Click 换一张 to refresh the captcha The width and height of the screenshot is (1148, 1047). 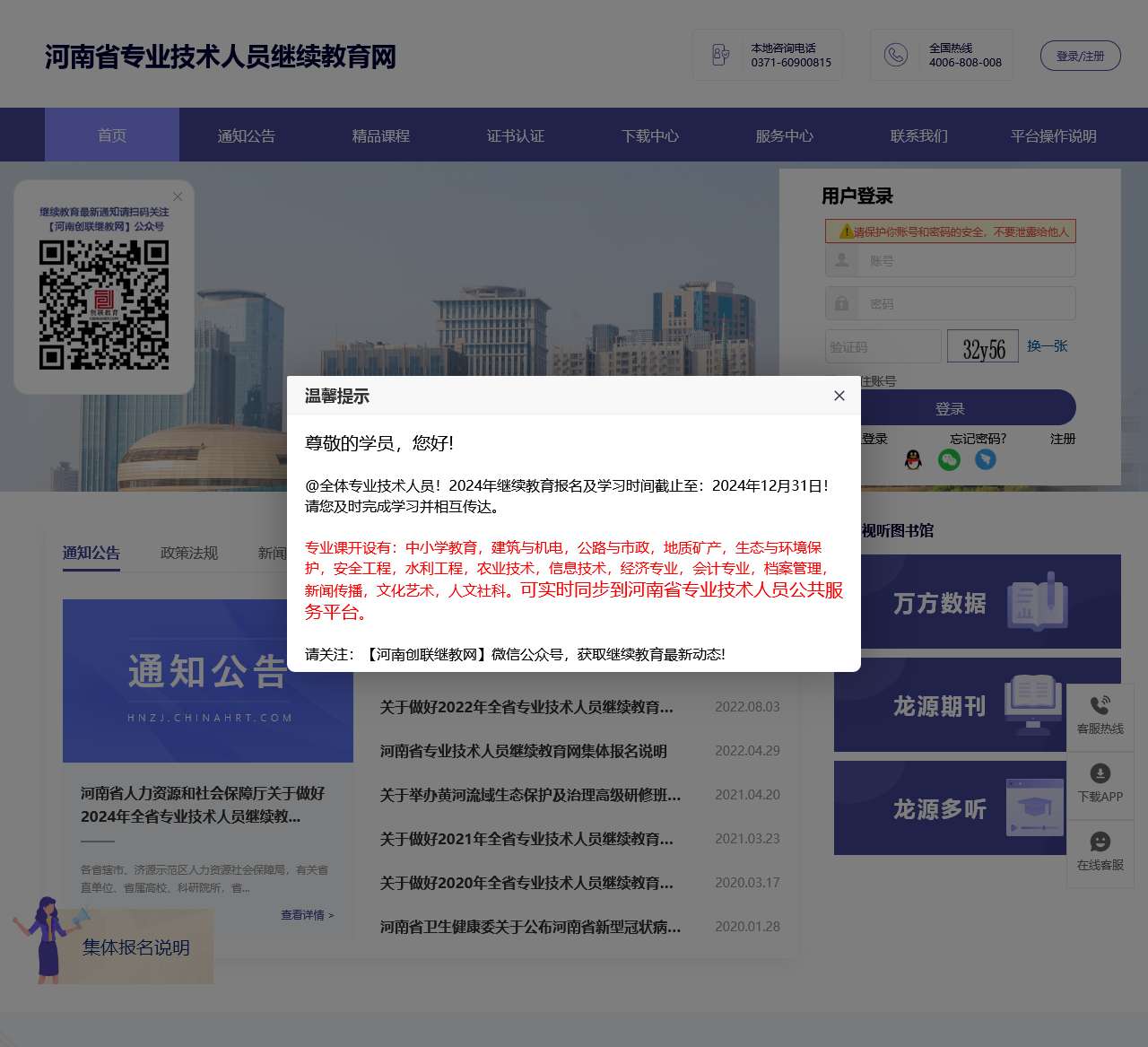tap(1047, 346)
